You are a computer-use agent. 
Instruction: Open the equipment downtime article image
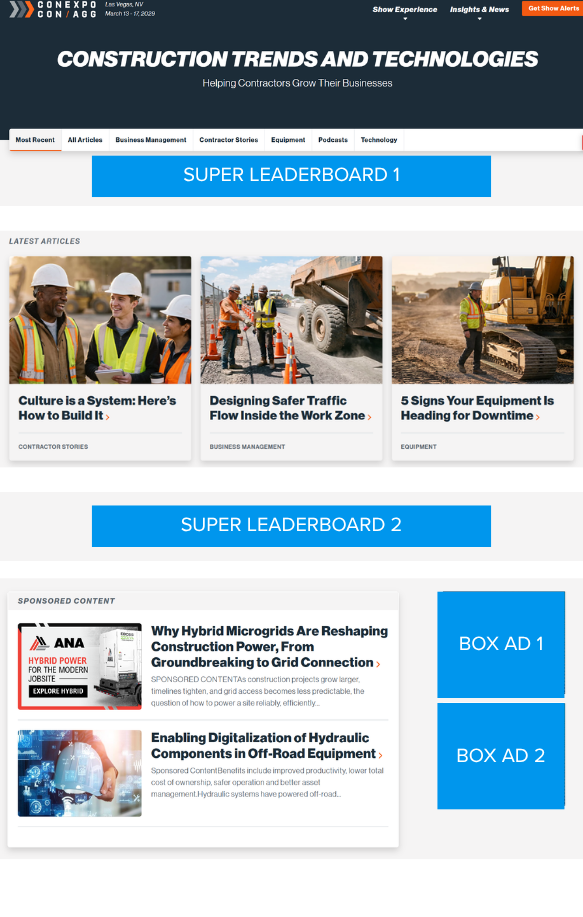tap(482, 320)
